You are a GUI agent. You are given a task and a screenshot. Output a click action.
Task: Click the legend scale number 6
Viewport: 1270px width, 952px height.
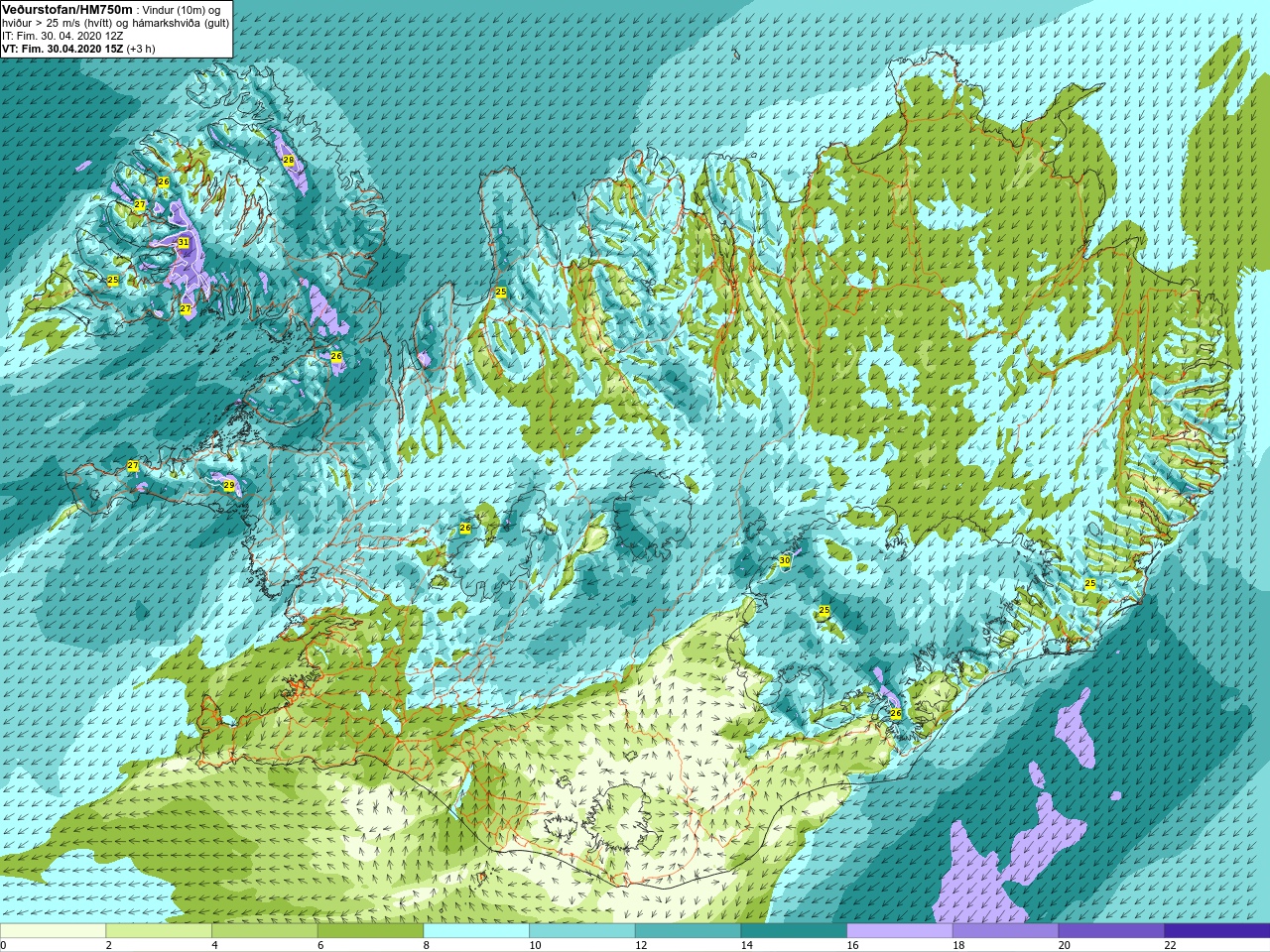320,945
